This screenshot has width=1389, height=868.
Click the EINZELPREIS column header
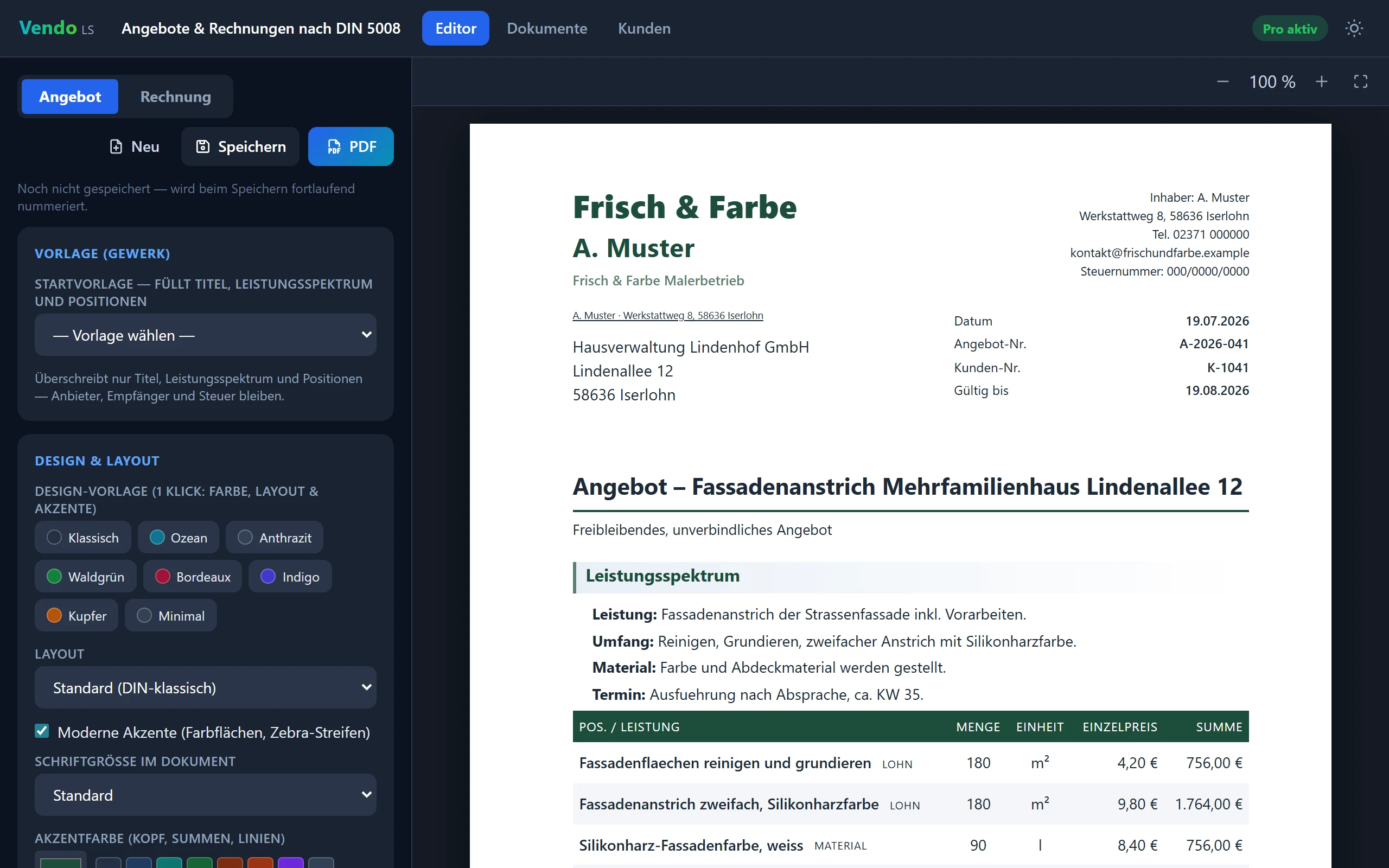pos(1120,727)
